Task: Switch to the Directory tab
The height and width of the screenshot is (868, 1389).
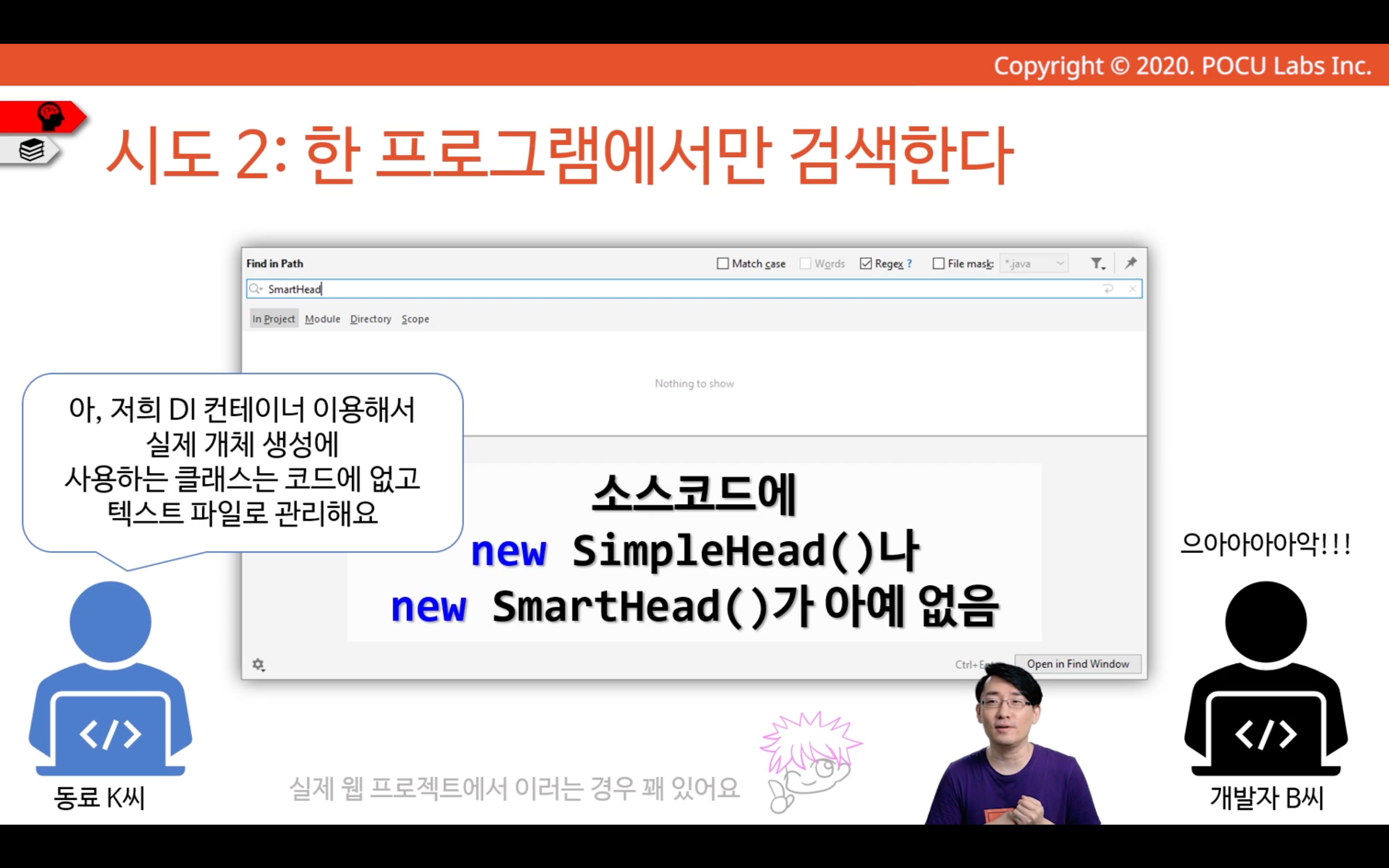Action: click(370, 319)
